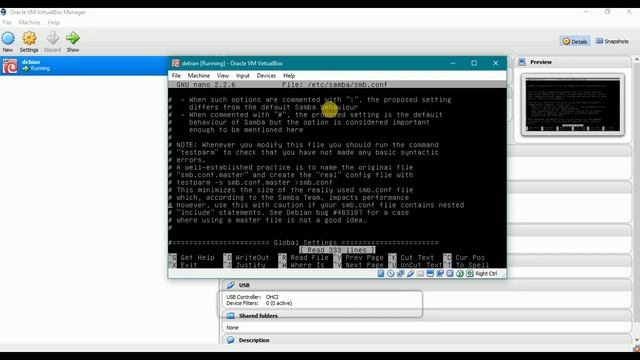
Task: Maximize the debian VM window
Action: (474, 63)
